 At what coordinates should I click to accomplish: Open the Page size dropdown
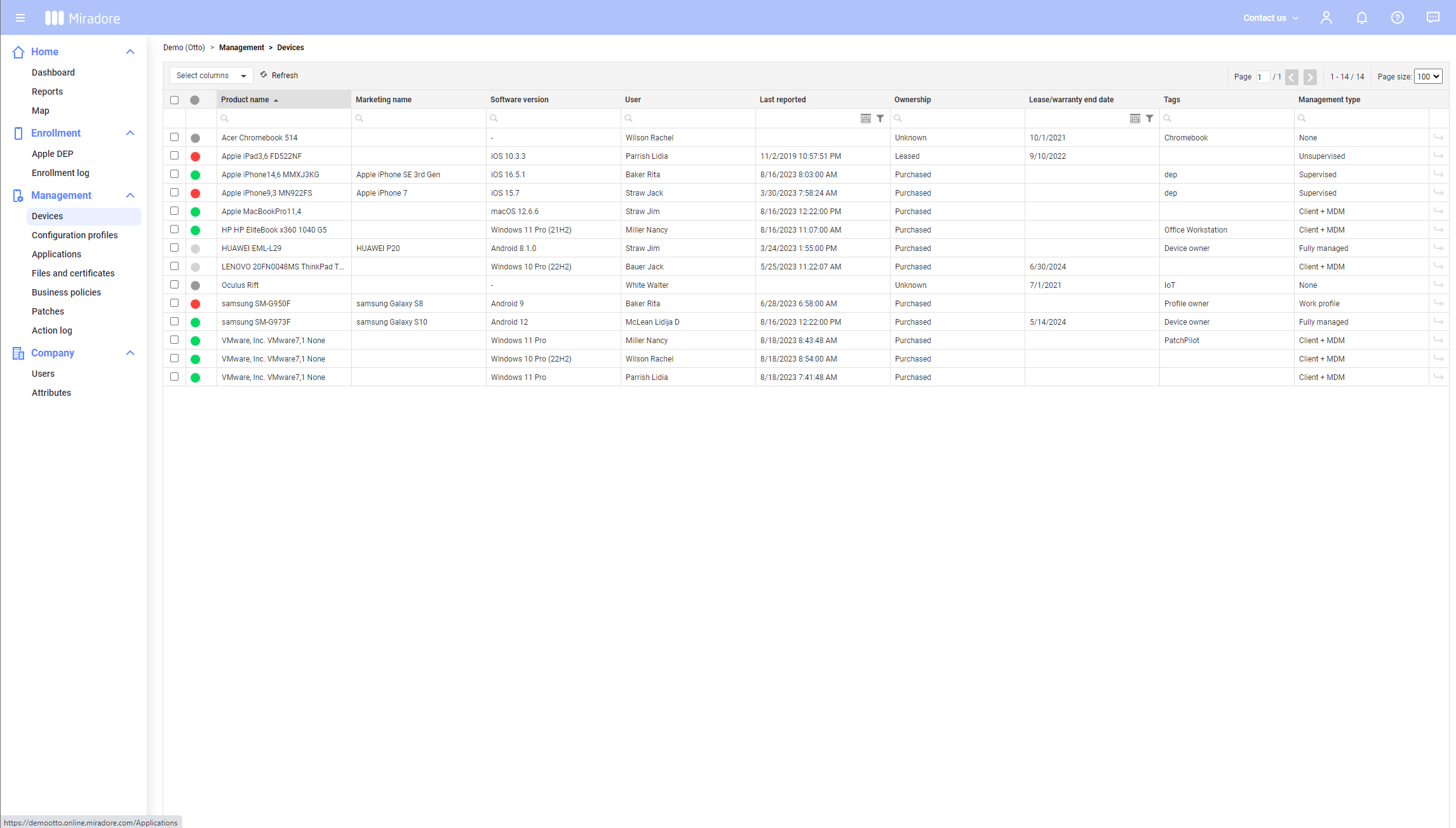pos(1428,77)
